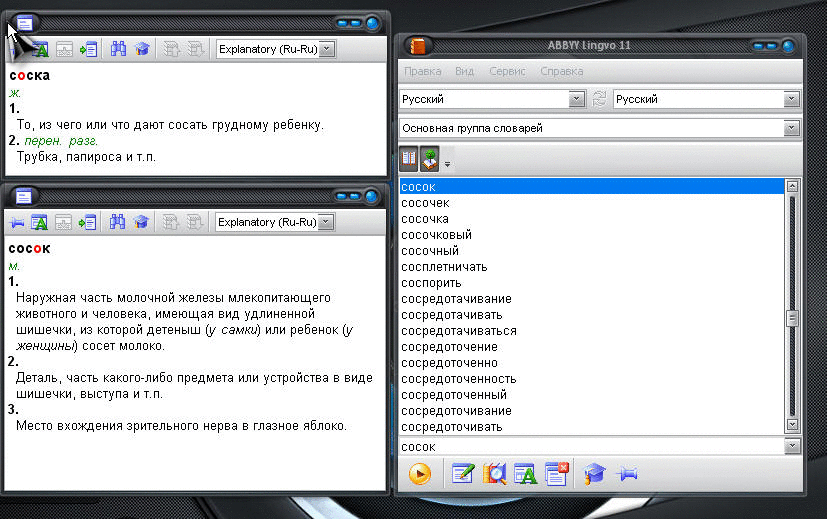Open Explanatory (Ru-Ru) dropdown in соска card

click(x=327, y=49)
